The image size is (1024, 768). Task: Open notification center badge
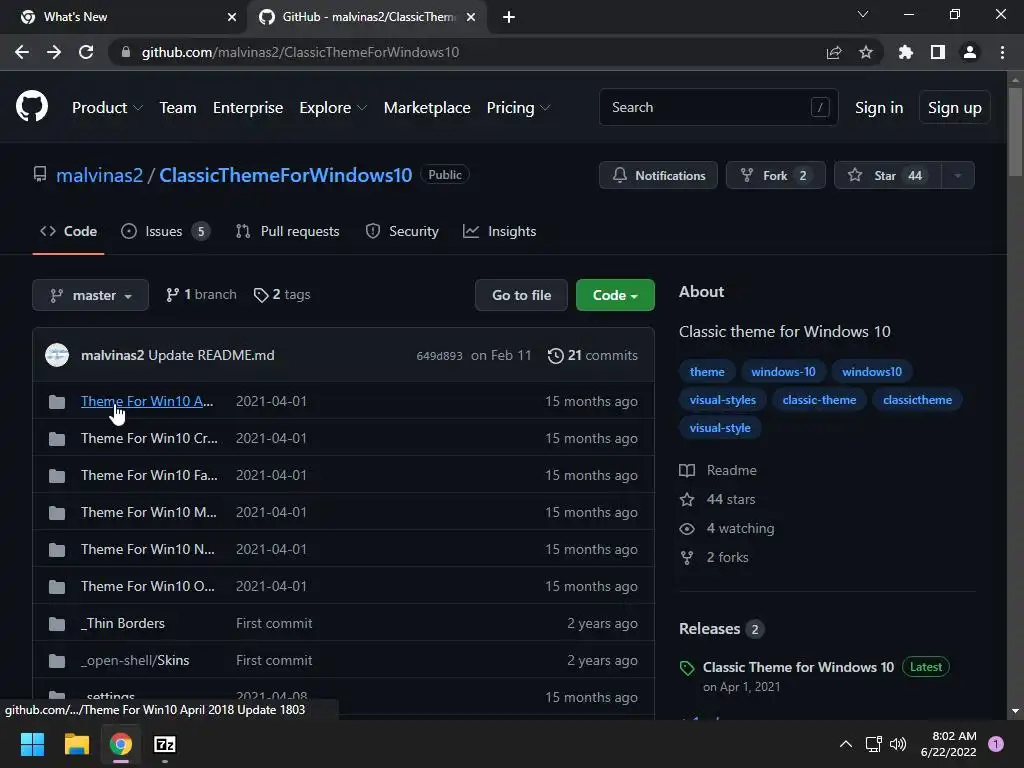(x=996, y=744)
